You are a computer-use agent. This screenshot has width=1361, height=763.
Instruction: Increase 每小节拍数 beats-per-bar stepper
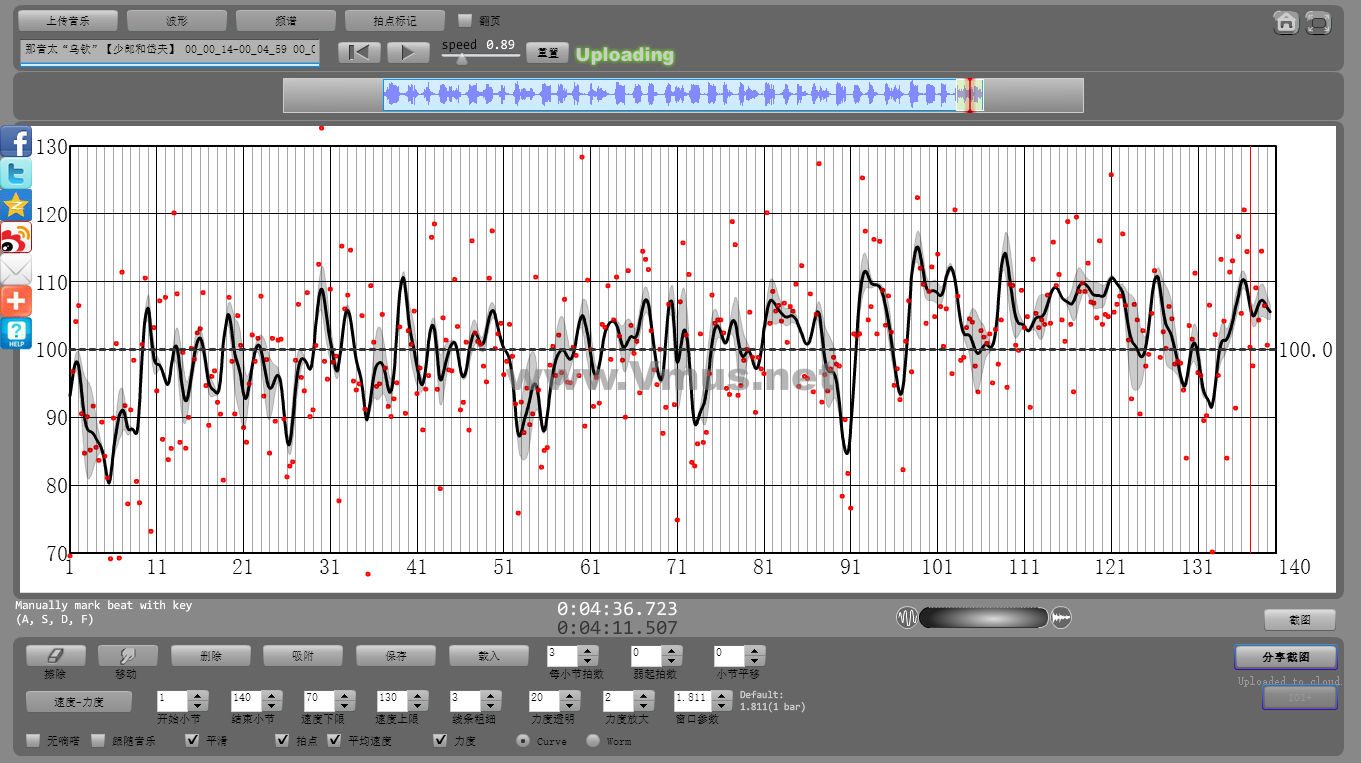click(x=589, y=651)
